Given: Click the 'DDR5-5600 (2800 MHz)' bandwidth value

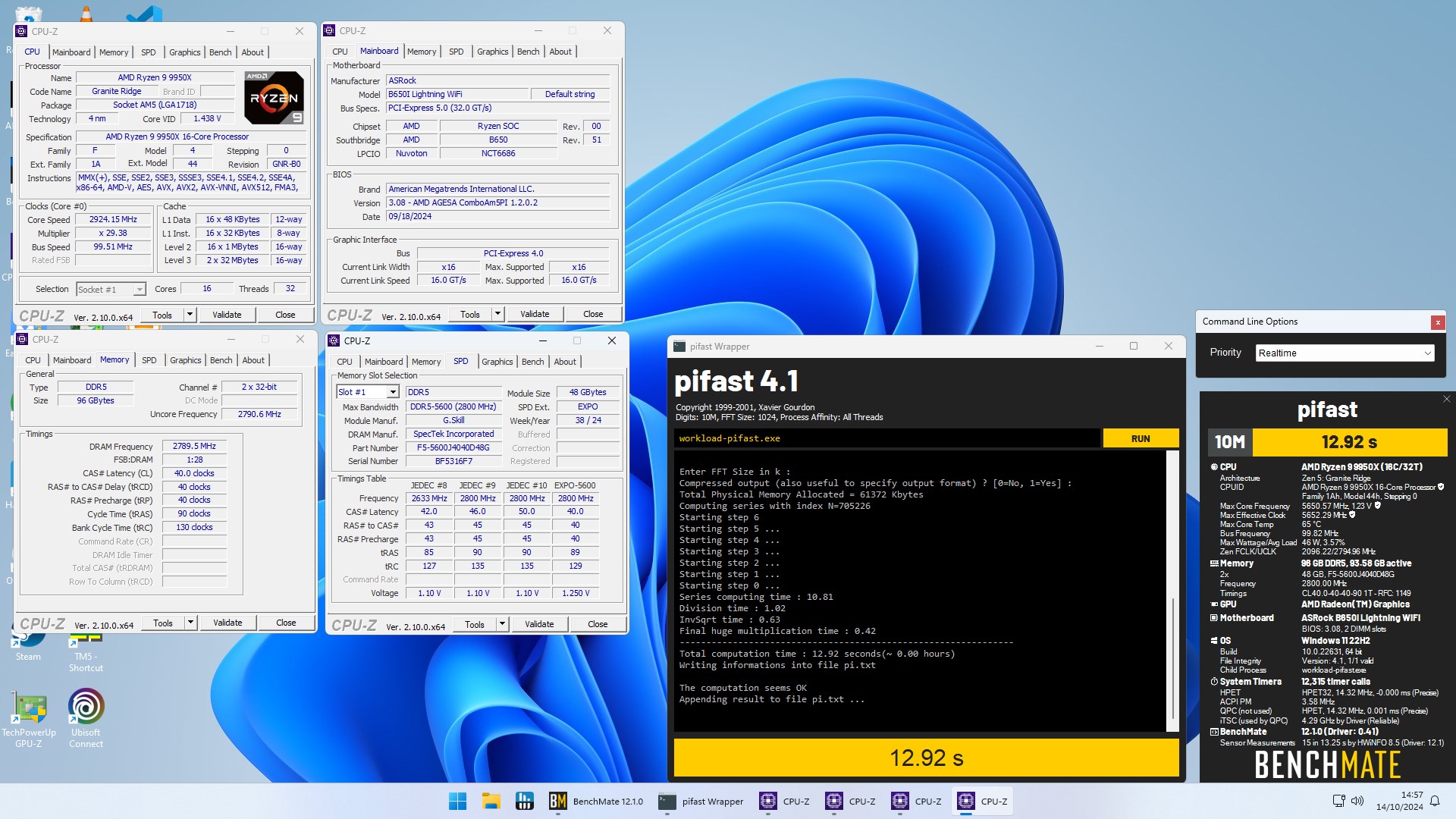Looking at the screenshot, I should point(453,406).
